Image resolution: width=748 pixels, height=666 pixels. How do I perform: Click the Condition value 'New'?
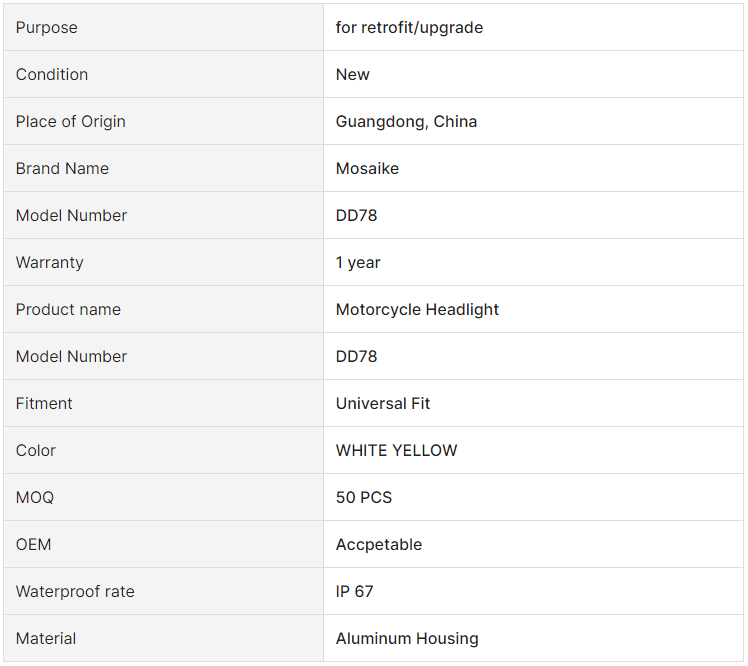coord(353,74)
